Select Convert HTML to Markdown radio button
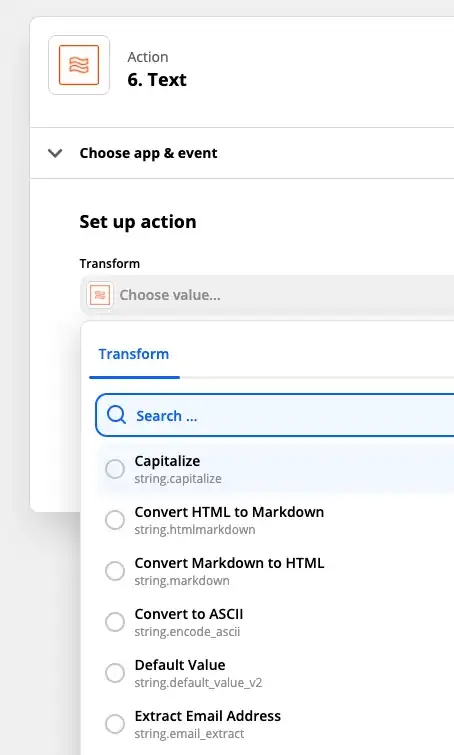 [115, 520]
